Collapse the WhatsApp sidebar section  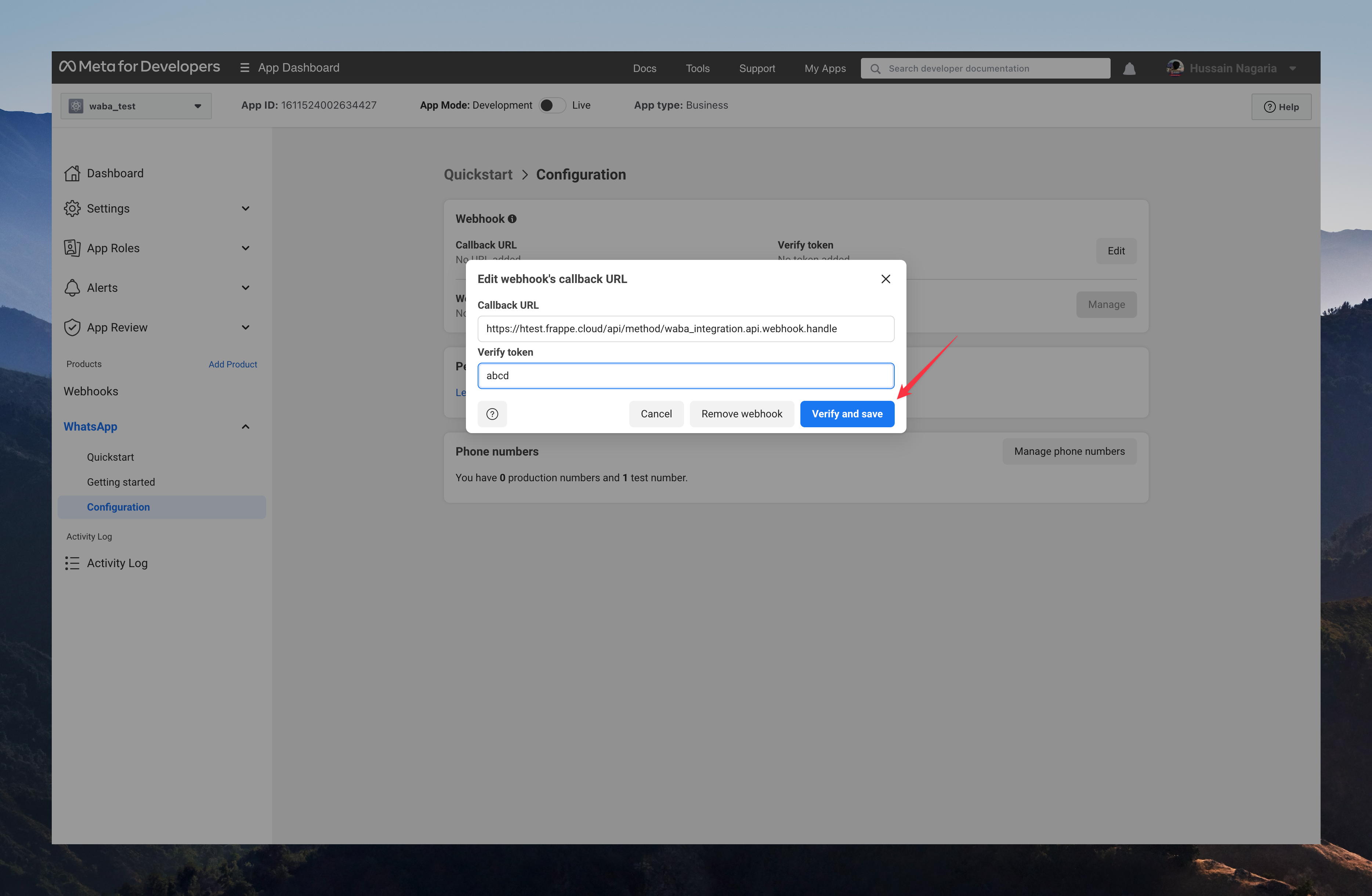tap(246, 427)
